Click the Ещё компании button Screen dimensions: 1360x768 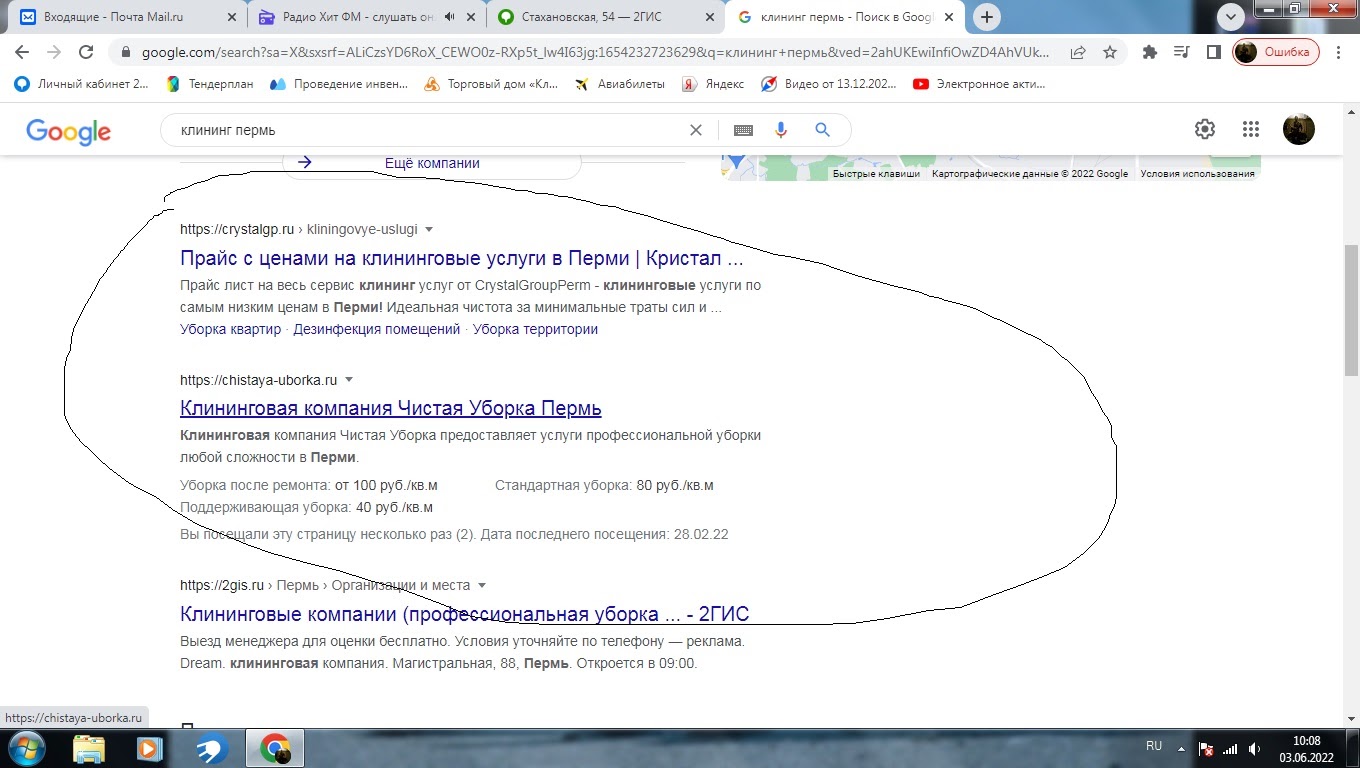pyautogui.click(x=432, y=163)
